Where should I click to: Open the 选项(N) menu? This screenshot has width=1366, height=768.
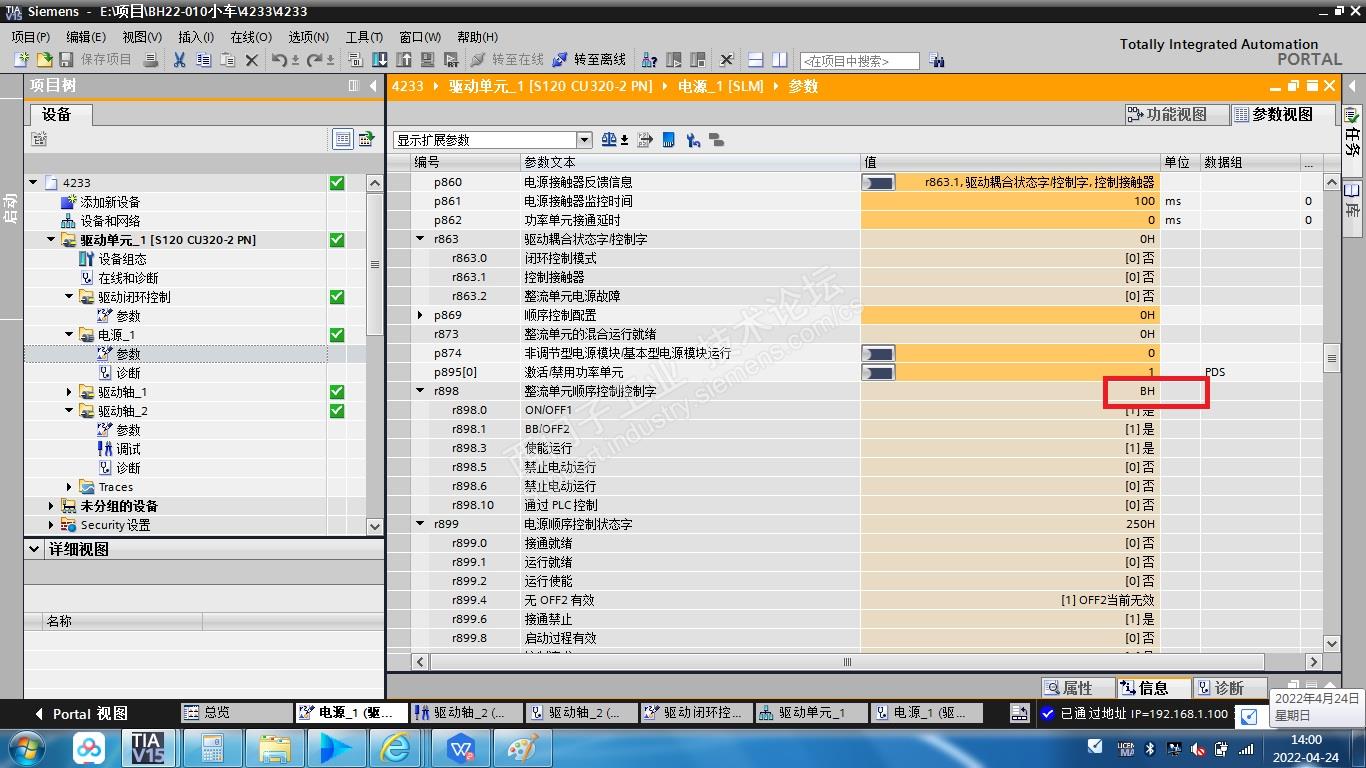tap(308, 37)
